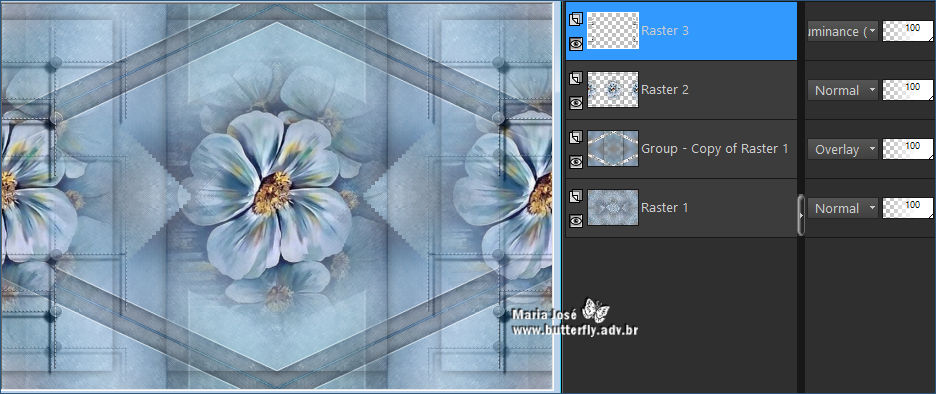Open the Overlay blend mode dropdown
936x394 pixels.
tap(842, 149)
